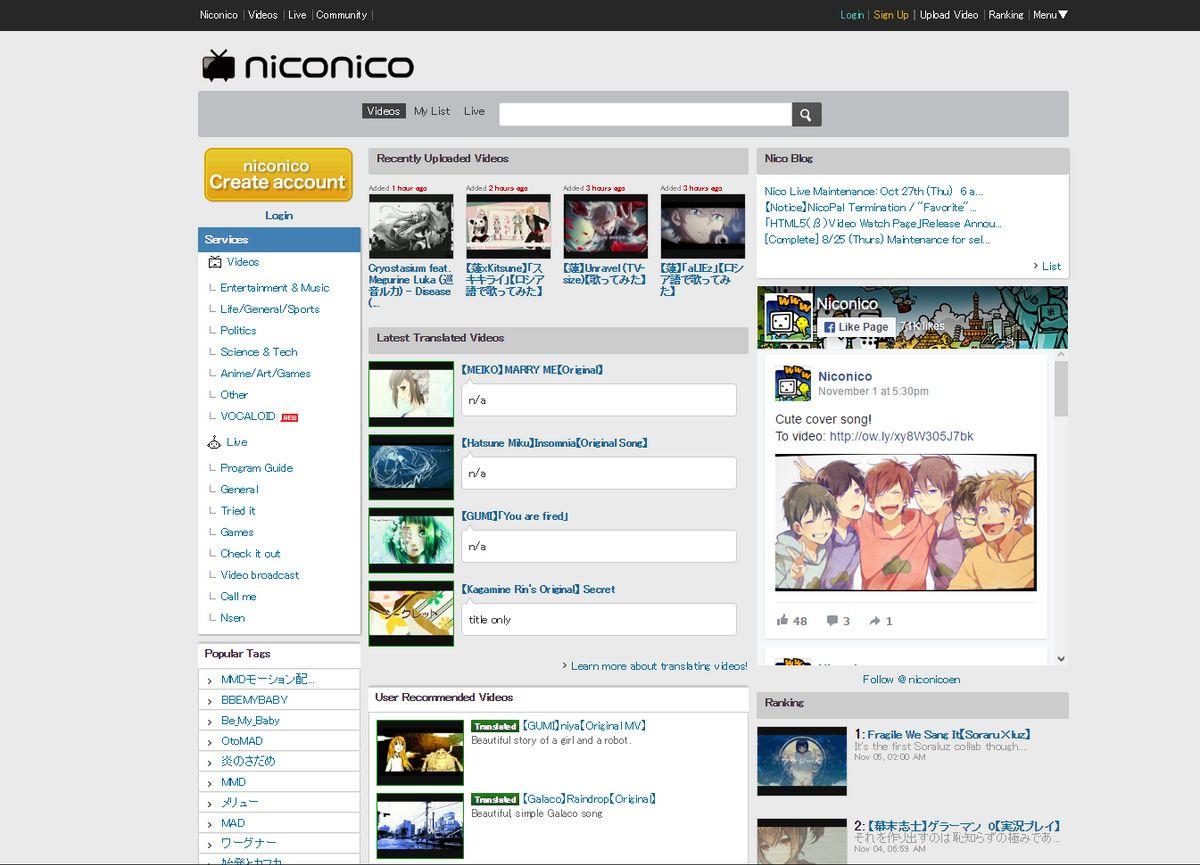Click the Facebook post cover song image
Image resolution: width=1200 pixels, height=865 pixels.
[x=906, y=522]
